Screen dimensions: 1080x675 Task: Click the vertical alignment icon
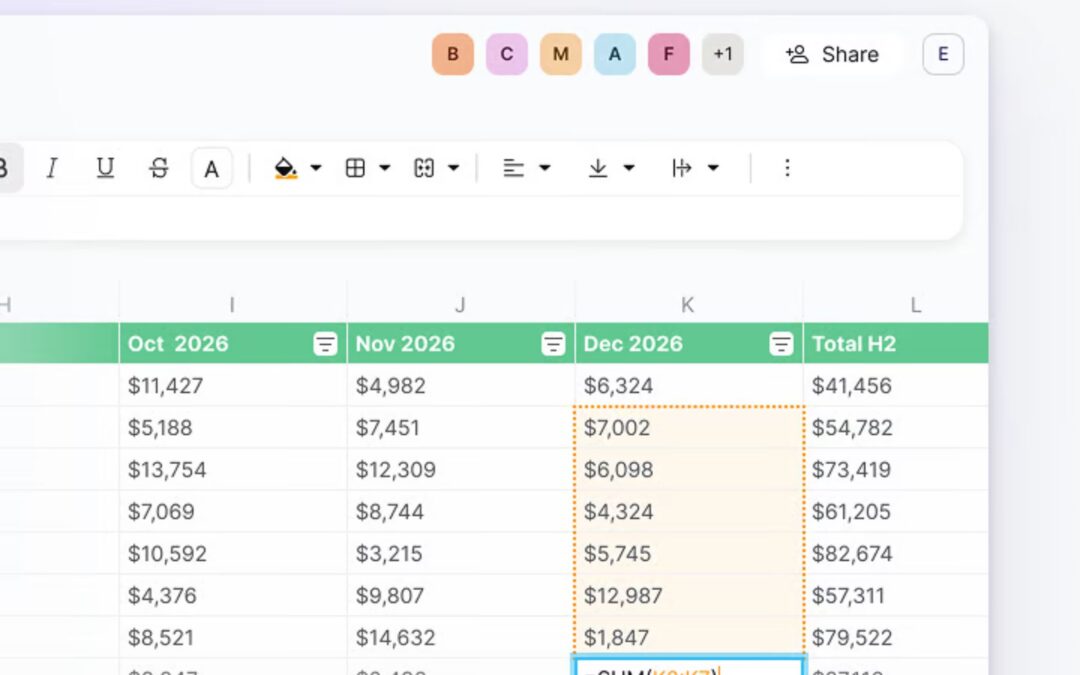599,168
